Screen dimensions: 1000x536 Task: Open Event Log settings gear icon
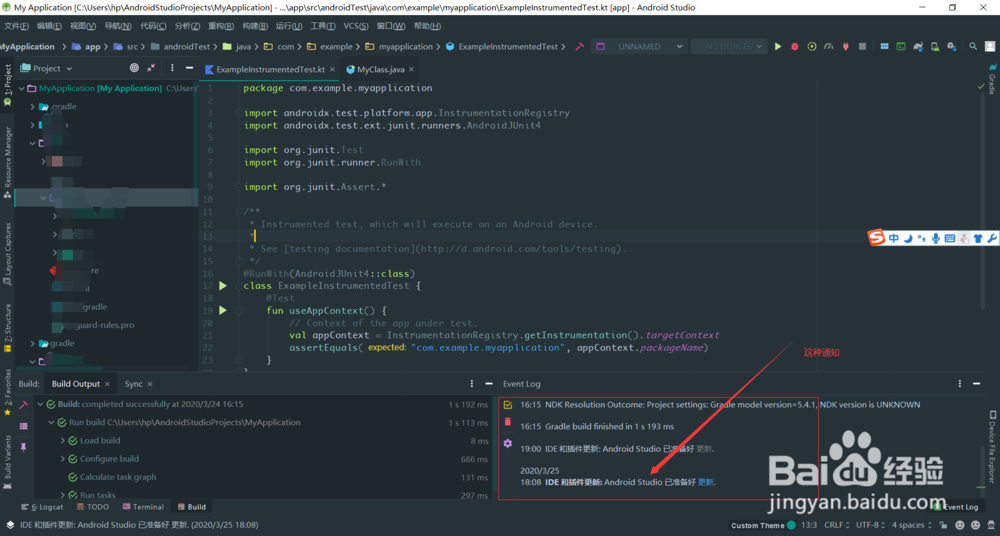coord(508,443)
